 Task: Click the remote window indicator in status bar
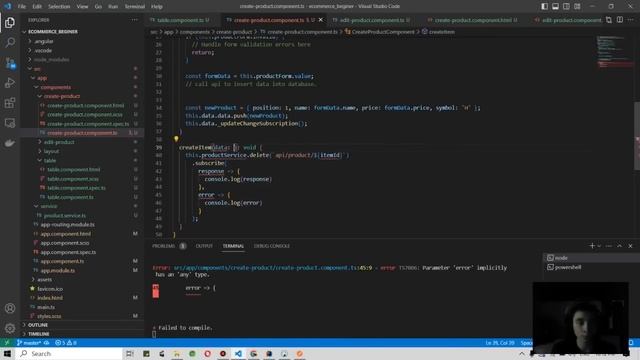(7, 342)
